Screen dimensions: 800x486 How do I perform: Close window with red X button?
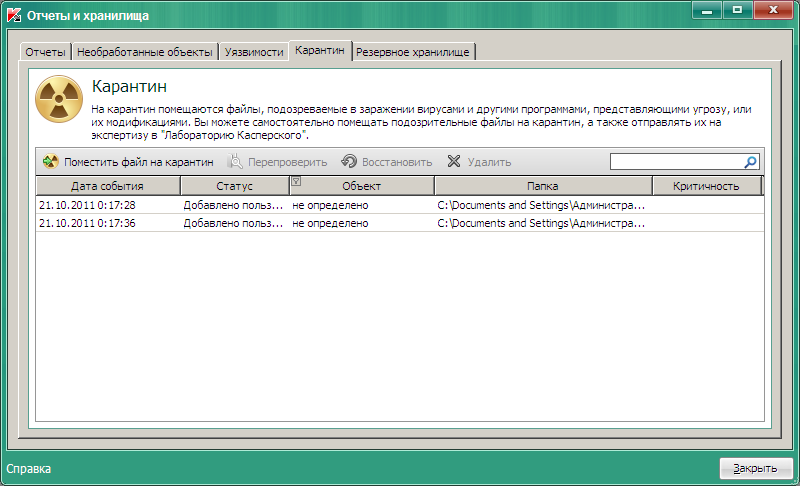(773, 10)
